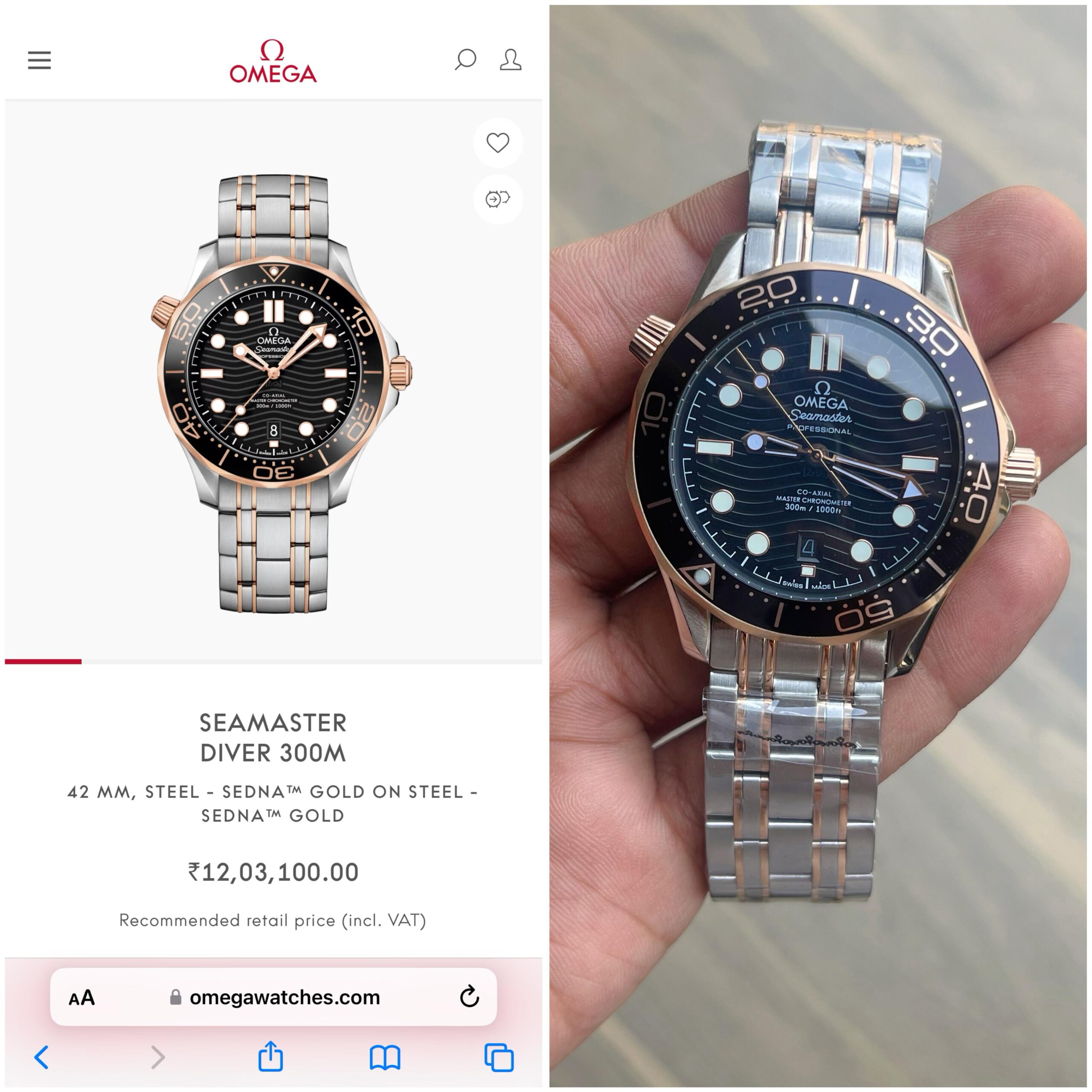Open the Safari bookmarks book icon
Viewport: 1092px width, 1092px height.
385,1057
